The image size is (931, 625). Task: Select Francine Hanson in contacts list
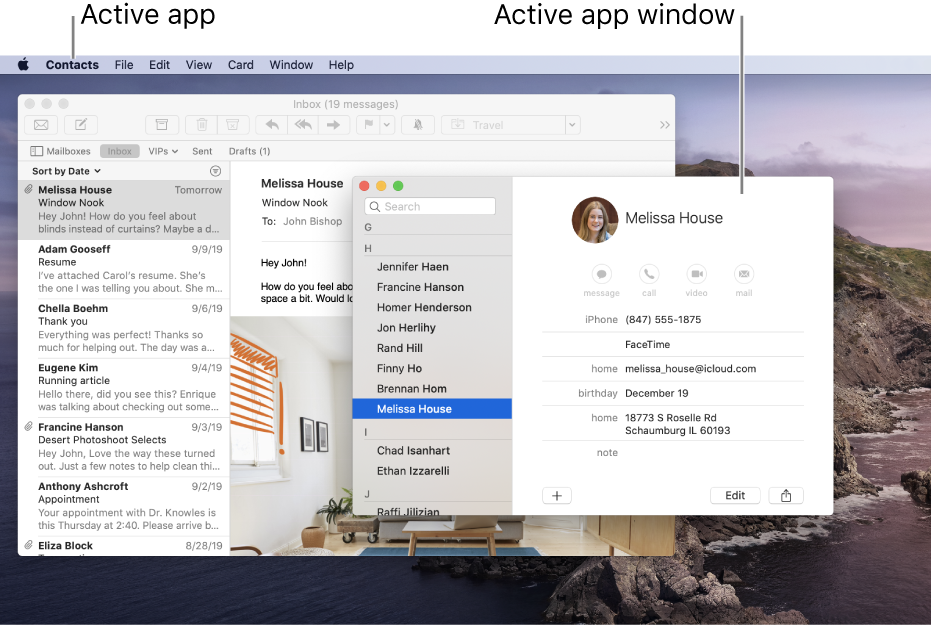(420, 287)
